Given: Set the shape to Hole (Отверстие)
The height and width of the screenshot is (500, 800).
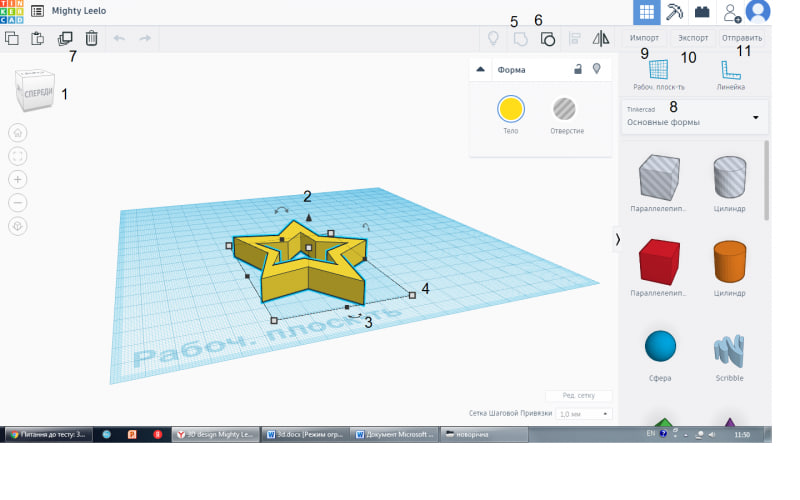Looking at the screenshot, I should click(566, 109).
